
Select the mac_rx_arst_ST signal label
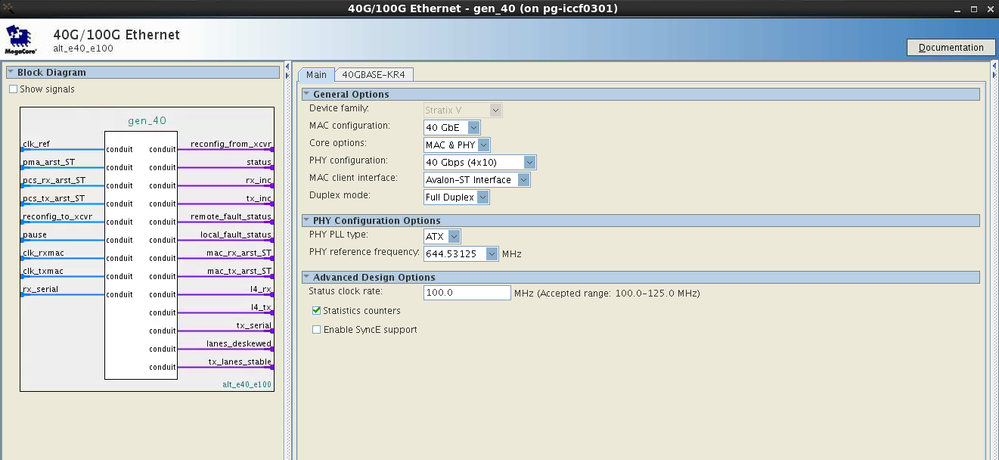click(x=239, y=253)
